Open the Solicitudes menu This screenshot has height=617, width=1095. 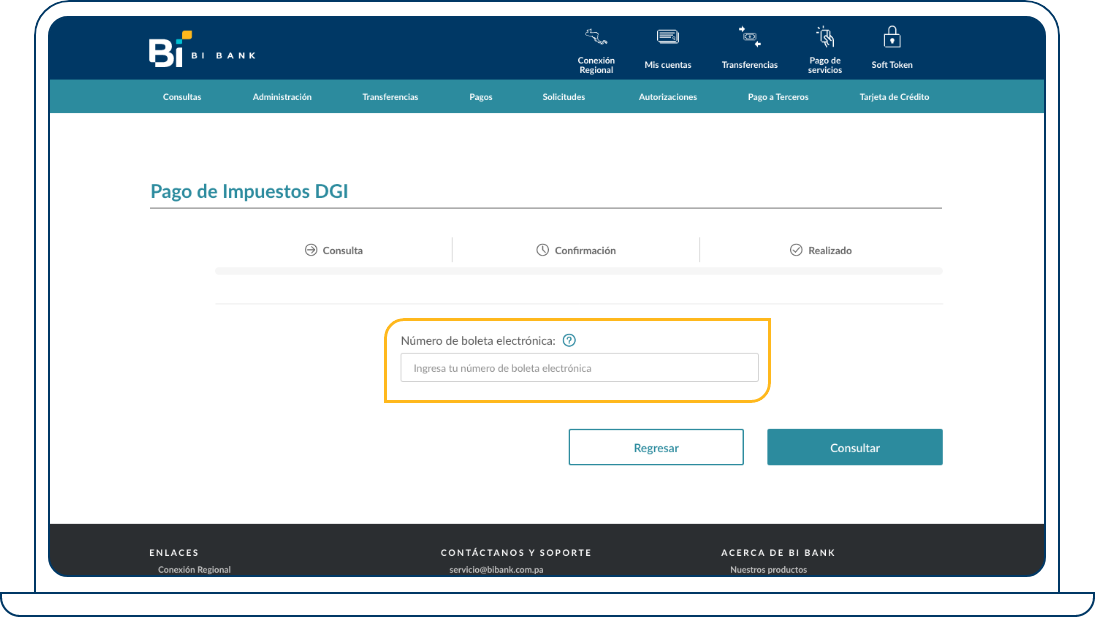pyautogui.click(x=564, y=97)
